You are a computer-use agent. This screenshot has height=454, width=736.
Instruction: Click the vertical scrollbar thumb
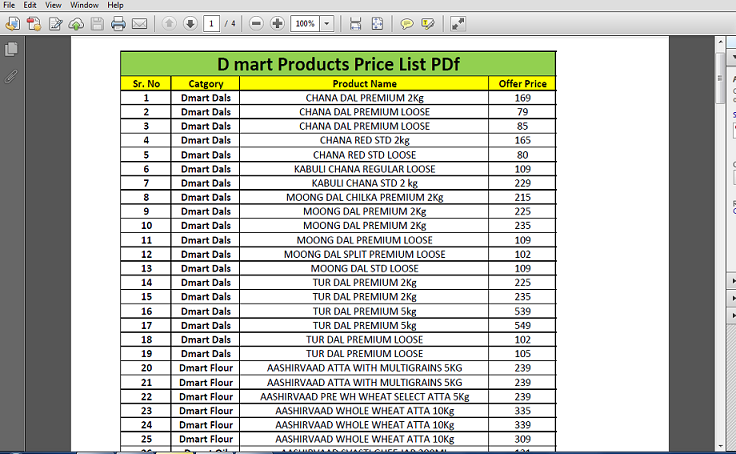pos(721,78)
